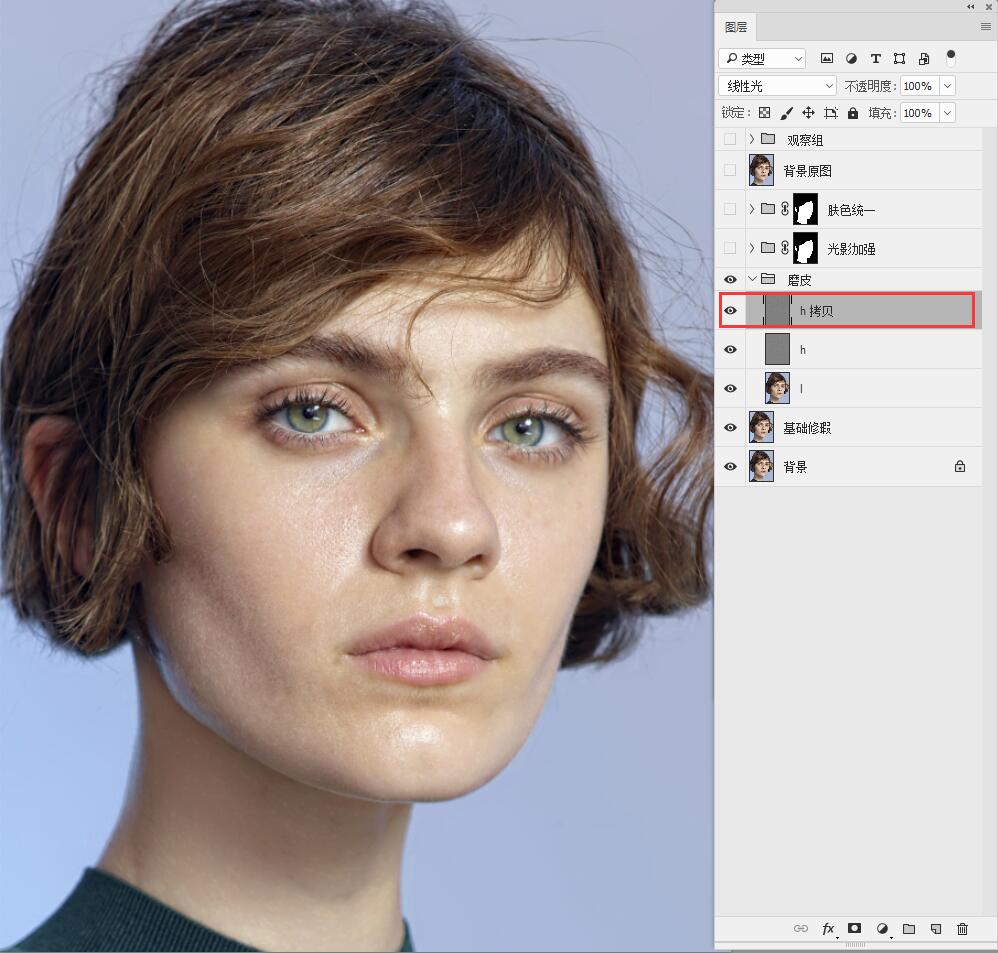Viewport: 998px width, 953px height.
Task: Expand the 观察组 group
Action: pos(752,139)
